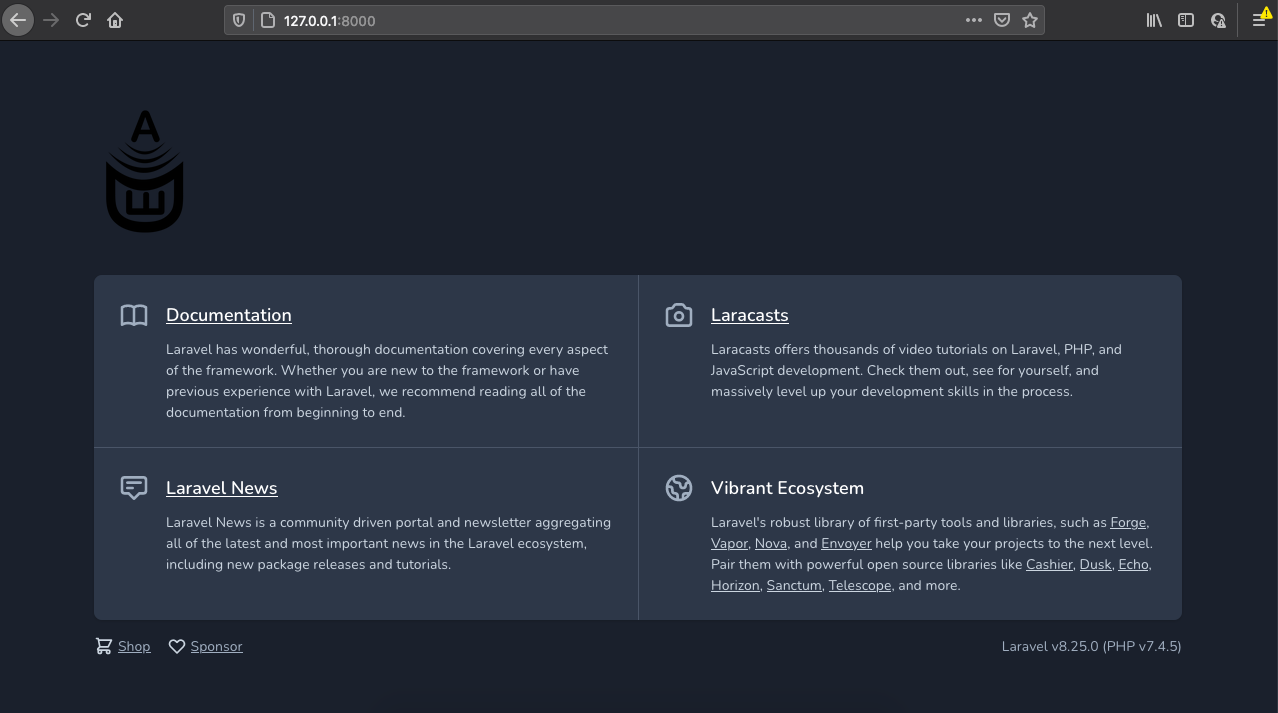Open the Dusk library link

(x=1095, y=564)
